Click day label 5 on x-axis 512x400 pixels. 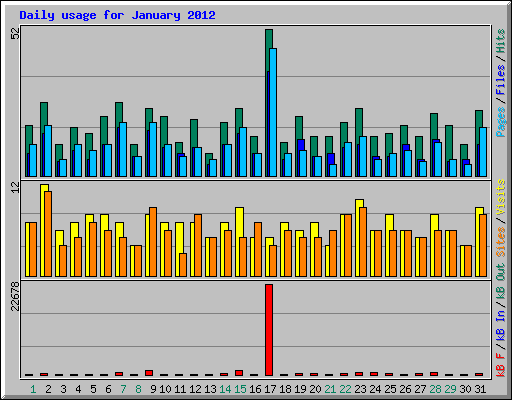coord(93,389)
